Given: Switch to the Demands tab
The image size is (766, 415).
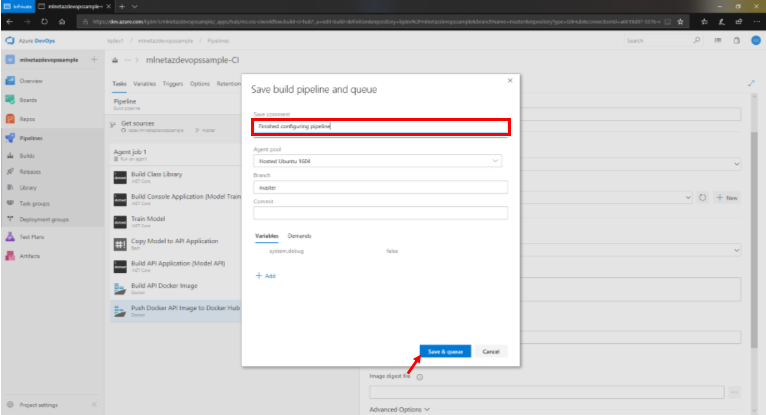Looking at the screenshot, I should (300, 234).
